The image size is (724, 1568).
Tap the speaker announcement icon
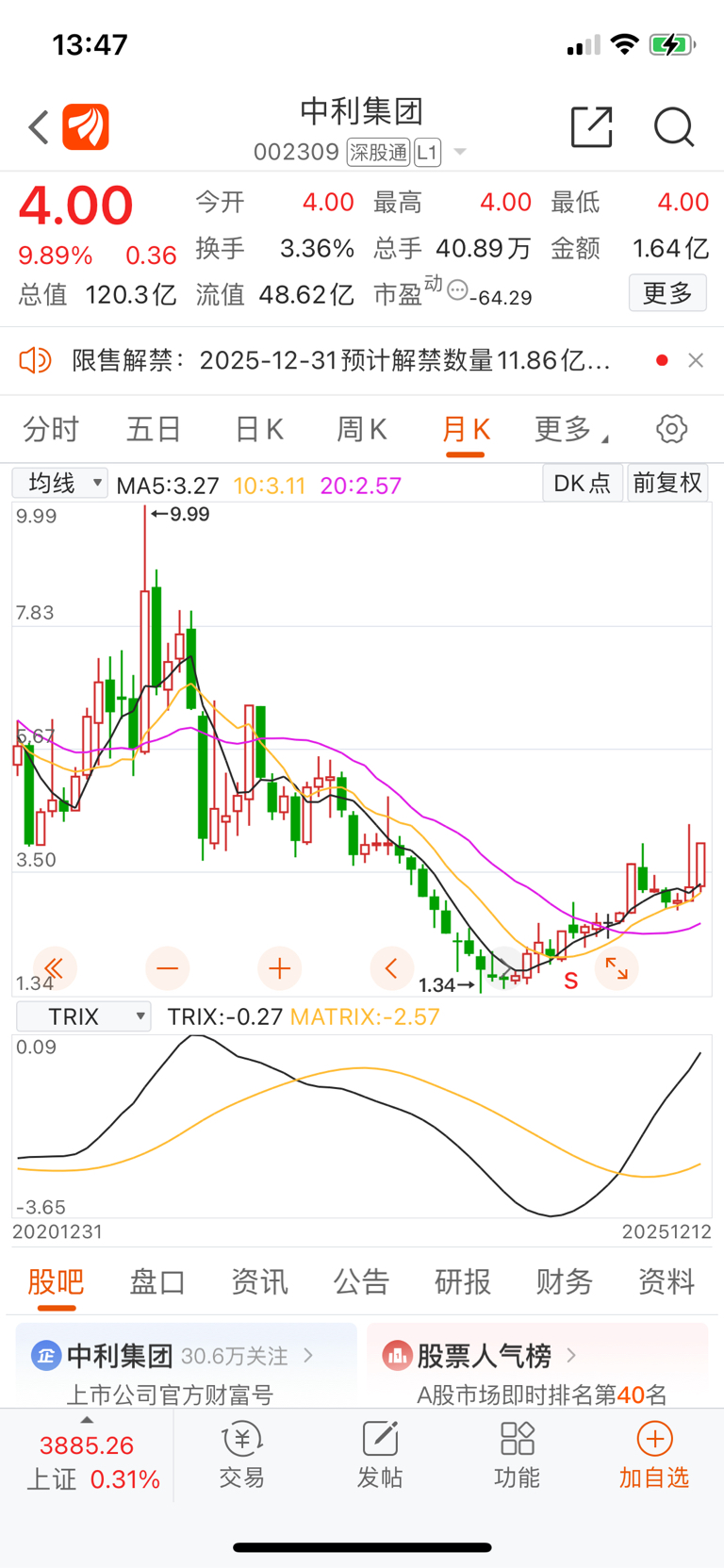35,360
